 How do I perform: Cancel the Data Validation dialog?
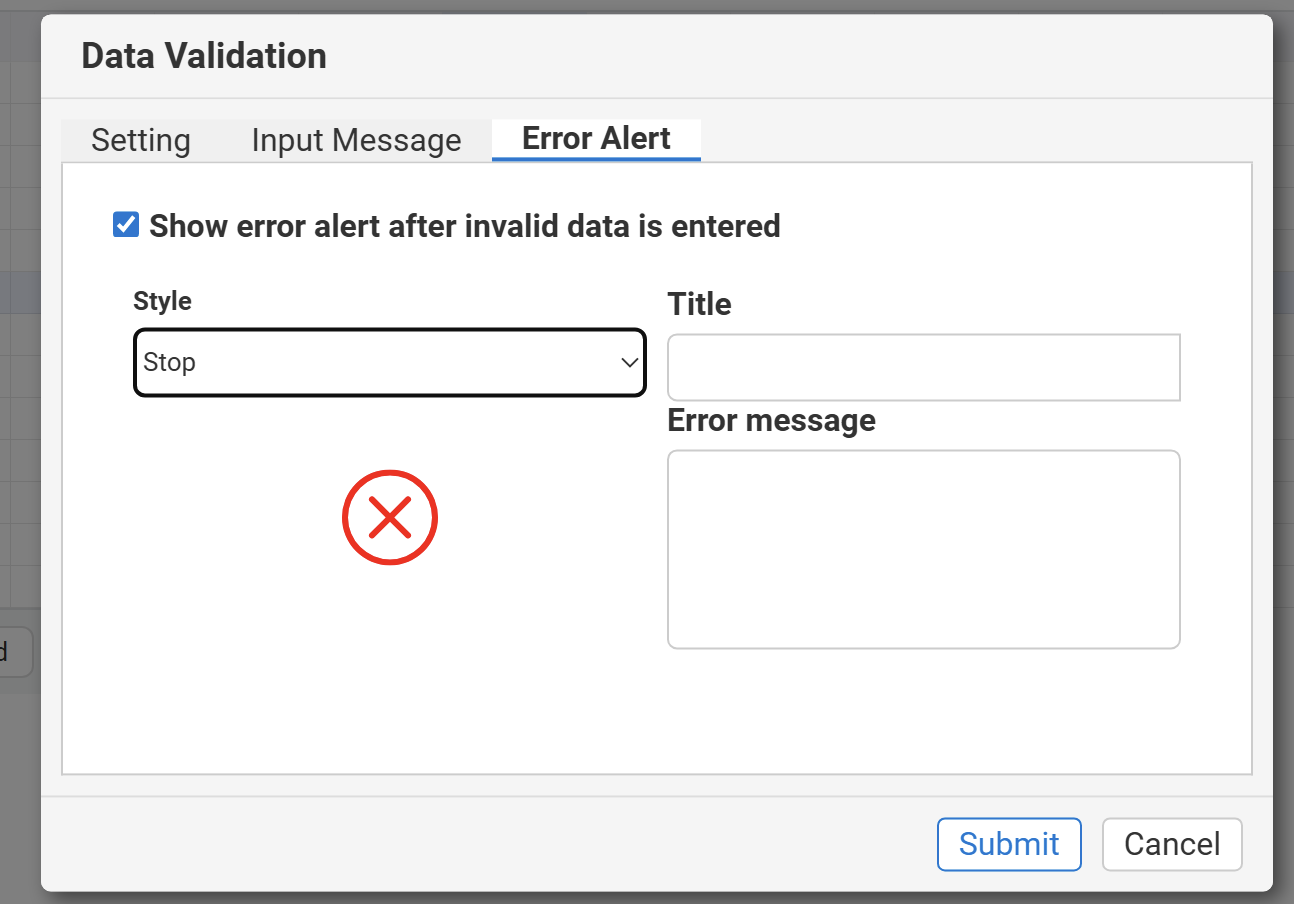1172,844
